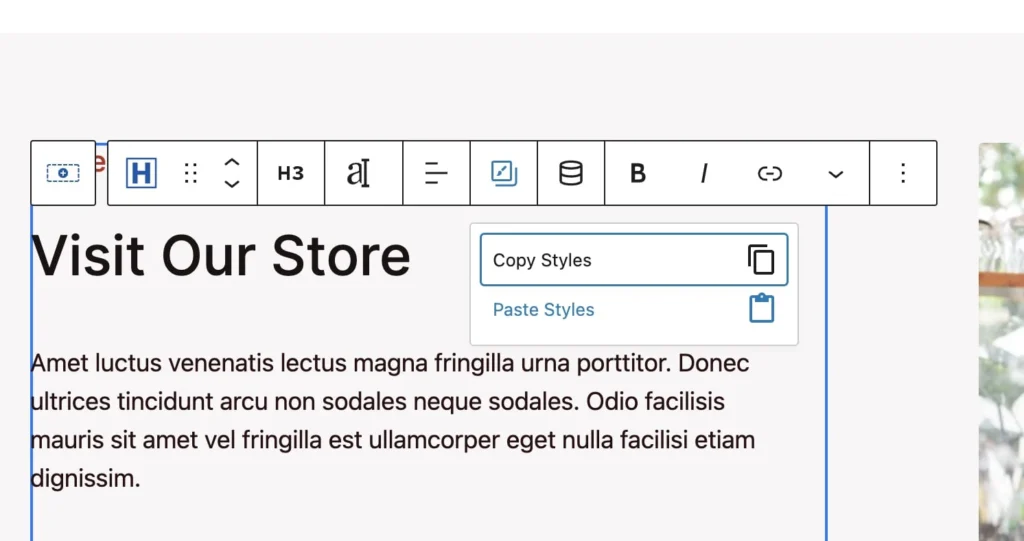The image size is (1024, 541).
Task: Click the "Visit Our Store" heading text
Action: coord(221,255)
